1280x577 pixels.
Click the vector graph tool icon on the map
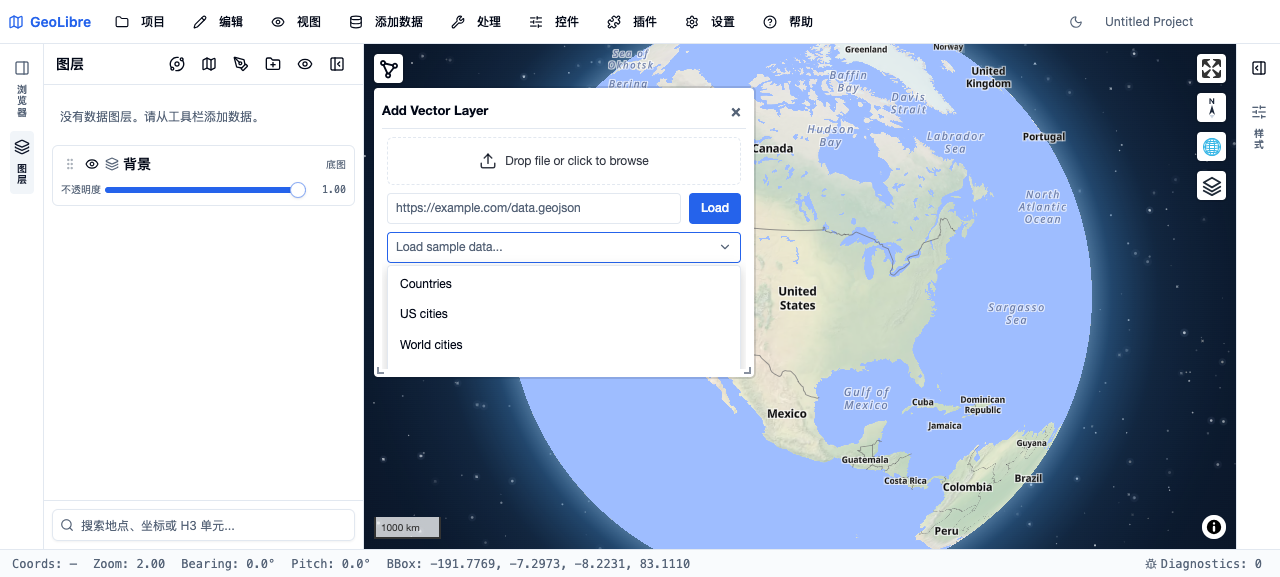pyautogui.click(x=389, y=69)
